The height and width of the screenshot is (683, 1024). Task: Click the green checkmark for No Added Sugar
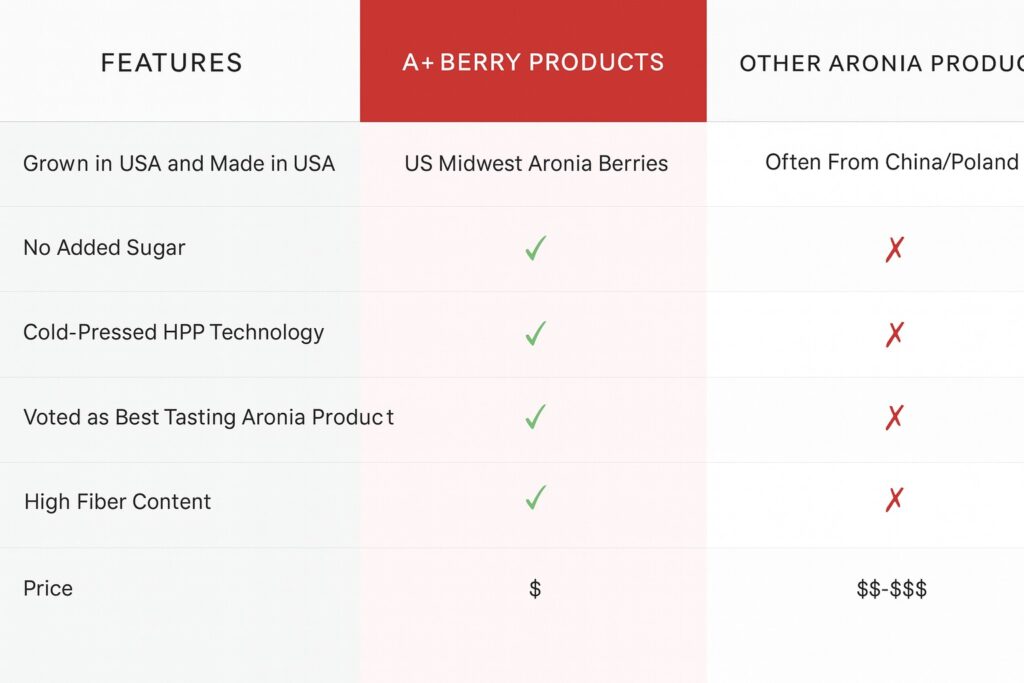click(x=536, y=248)
